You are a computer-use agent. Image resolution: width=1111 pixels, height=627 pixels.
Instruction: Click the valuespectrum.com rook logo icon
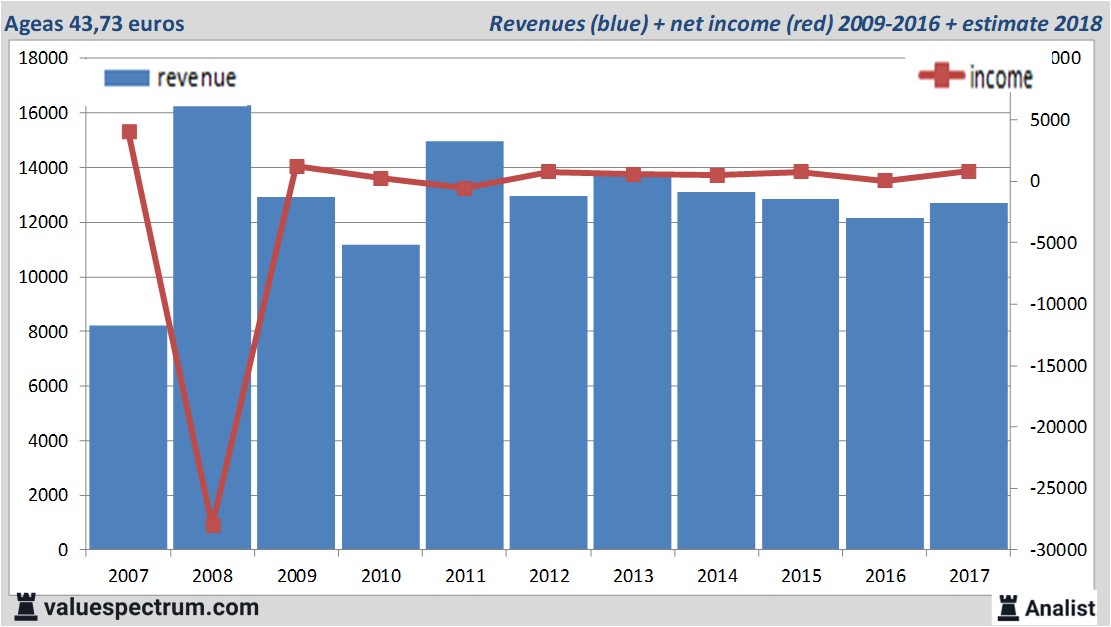pyautogui.click(x=28, y=607)
